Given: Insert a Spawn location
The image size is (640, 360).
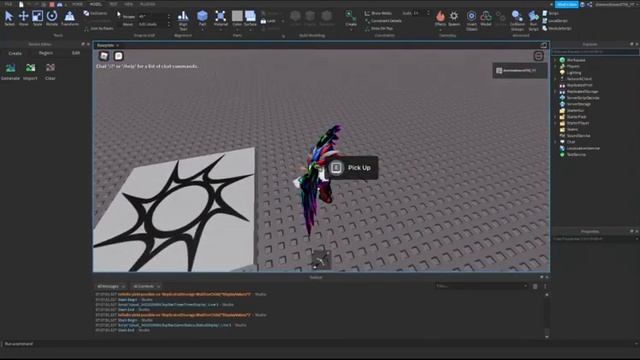Looking at the screenshot, I should [x=454, y=18].
